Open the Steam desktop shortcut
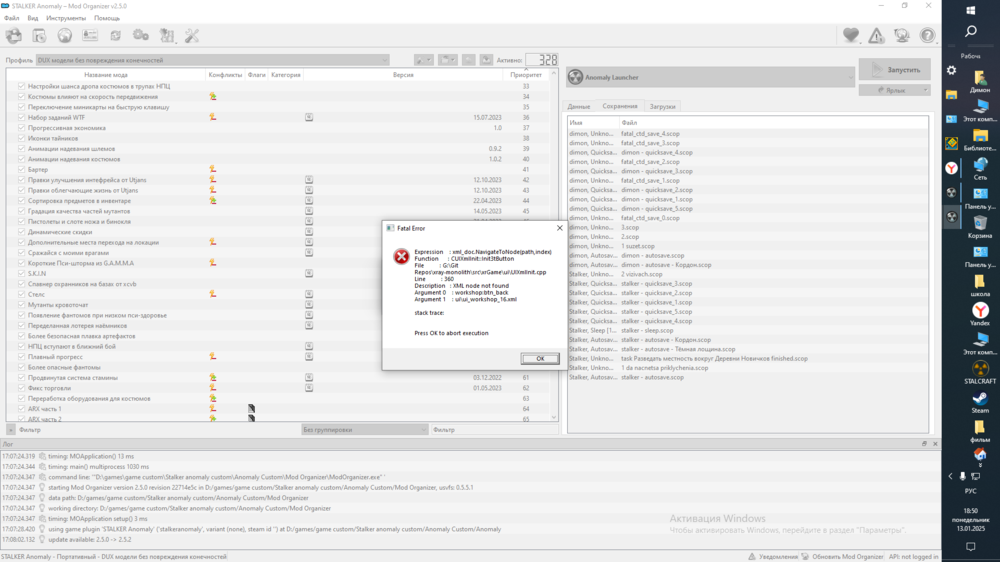This screenshot has height=562, width=1000. point(980,402)
